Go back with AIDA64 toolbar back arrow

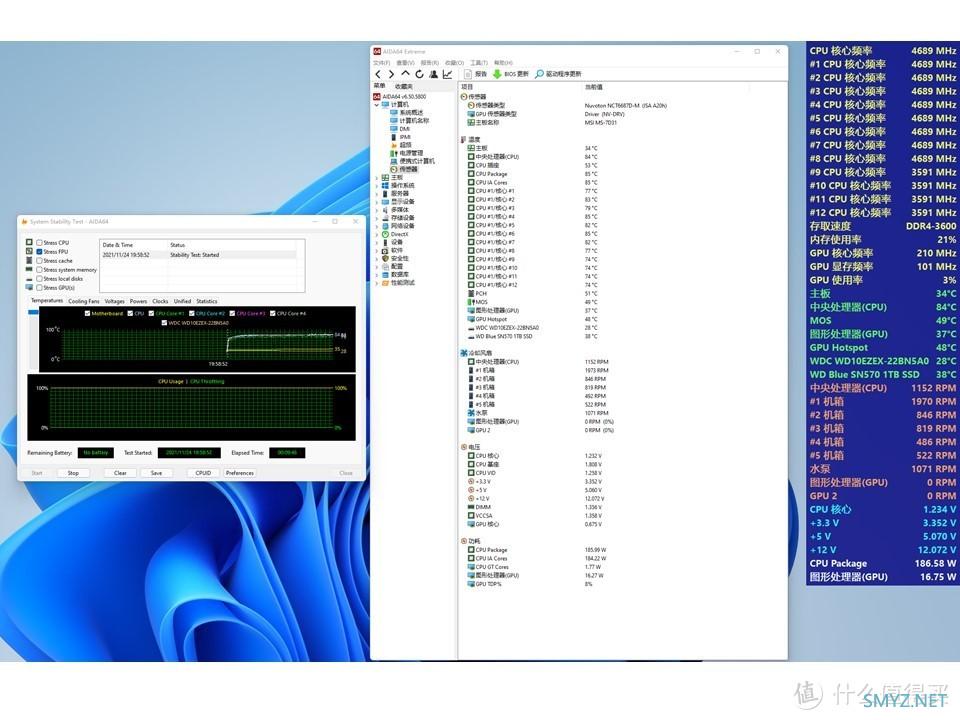378,74
